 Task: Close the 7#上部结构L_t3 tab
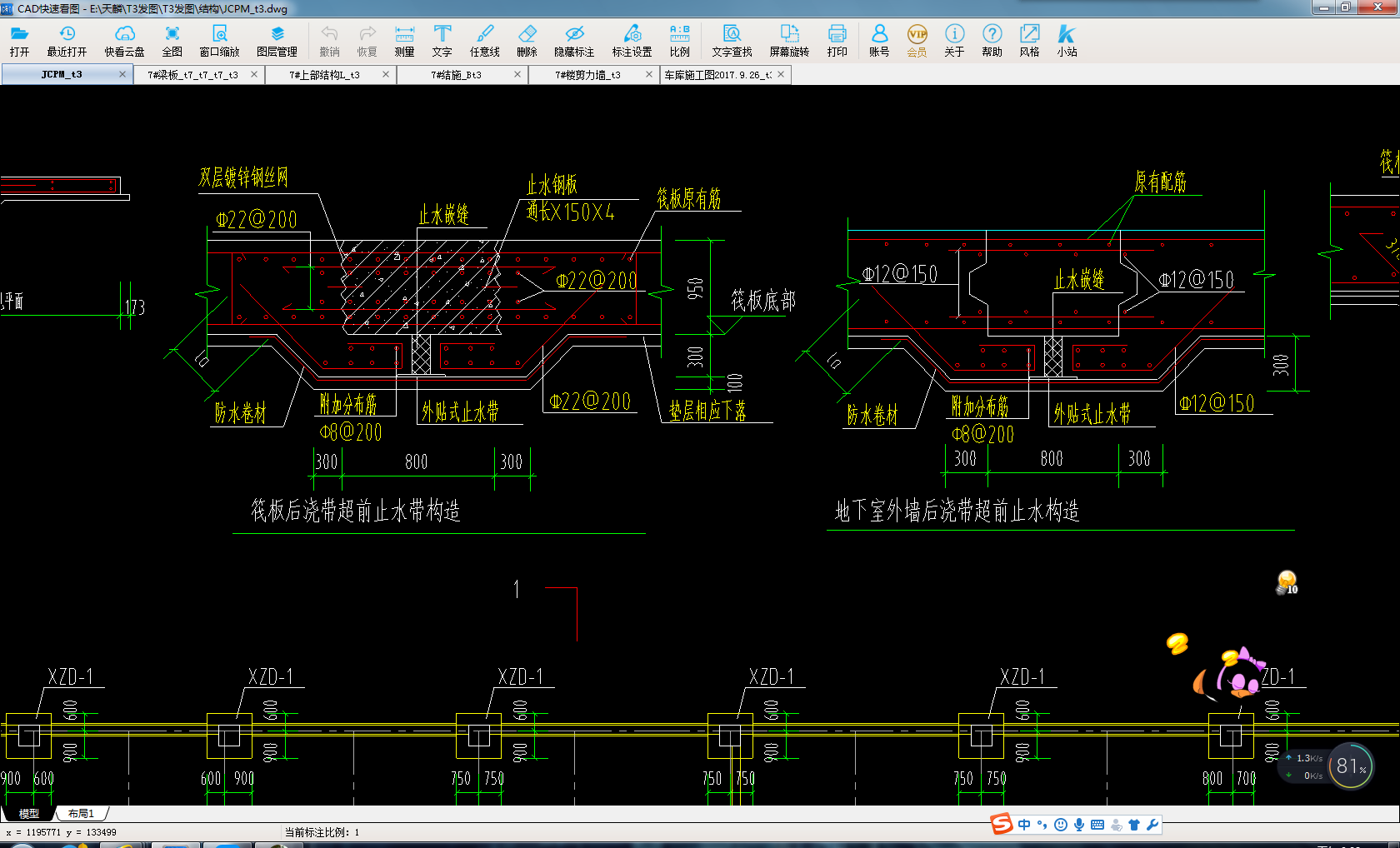386,74
